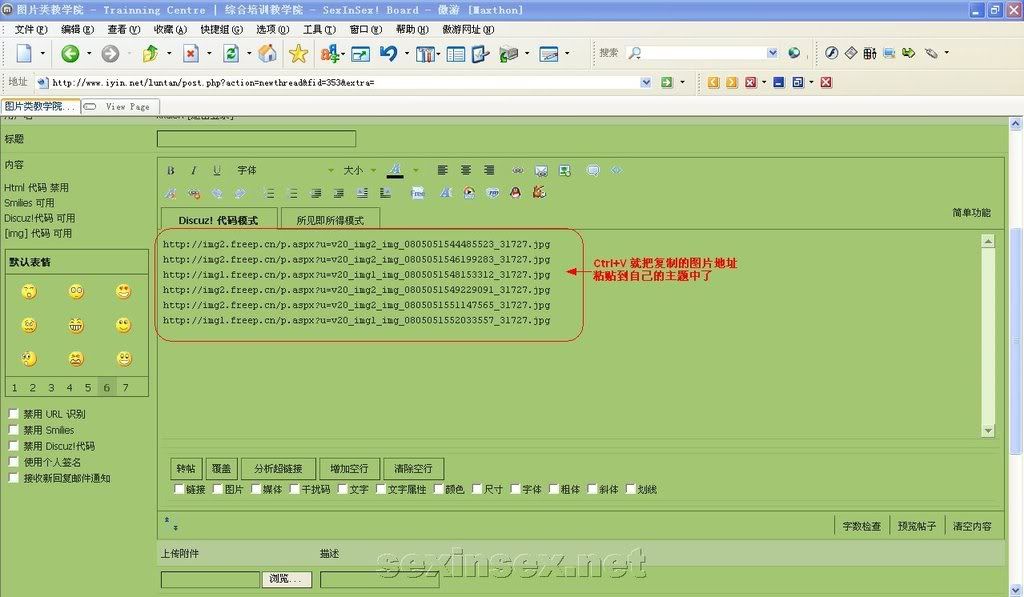Image resolution: width=1024 pixels, height=597 pixels.
Task: Tick the 图片 checkbox below editor
Action: (217, 489)
